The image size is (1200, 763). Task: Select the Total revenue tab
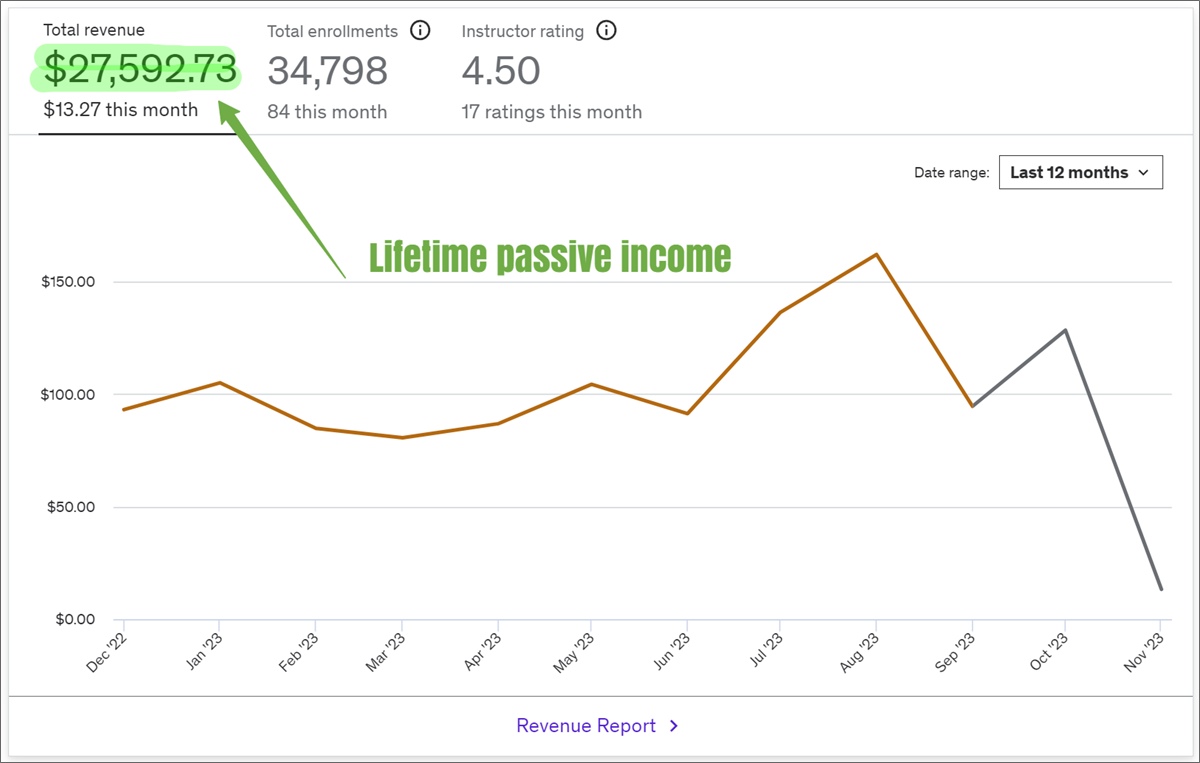tap(94, 31)
